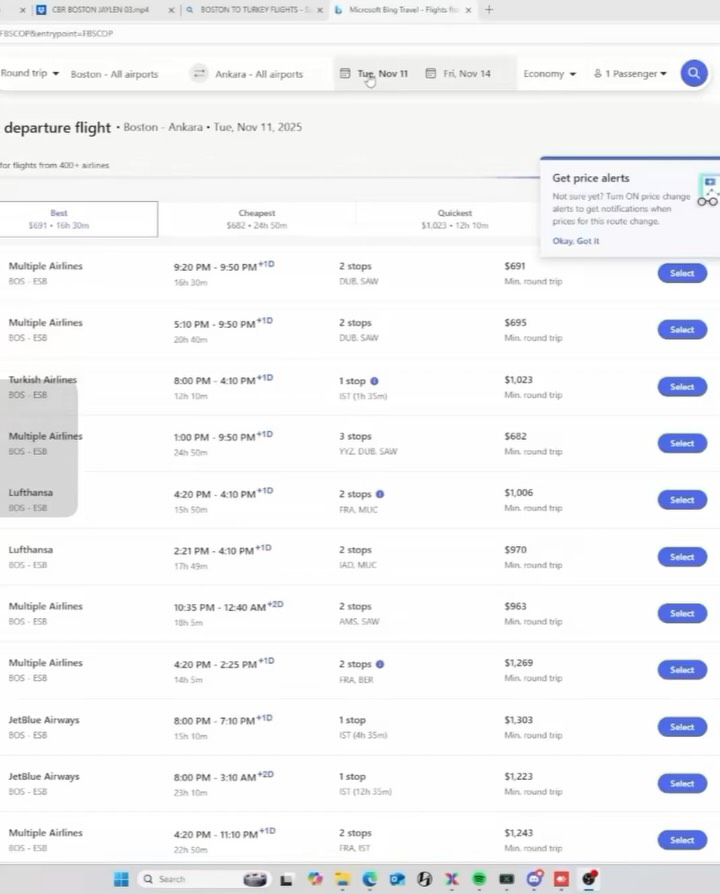
Task: Click the info icon on the Turkish Airlines stop
Action: [x=374, y=381]
